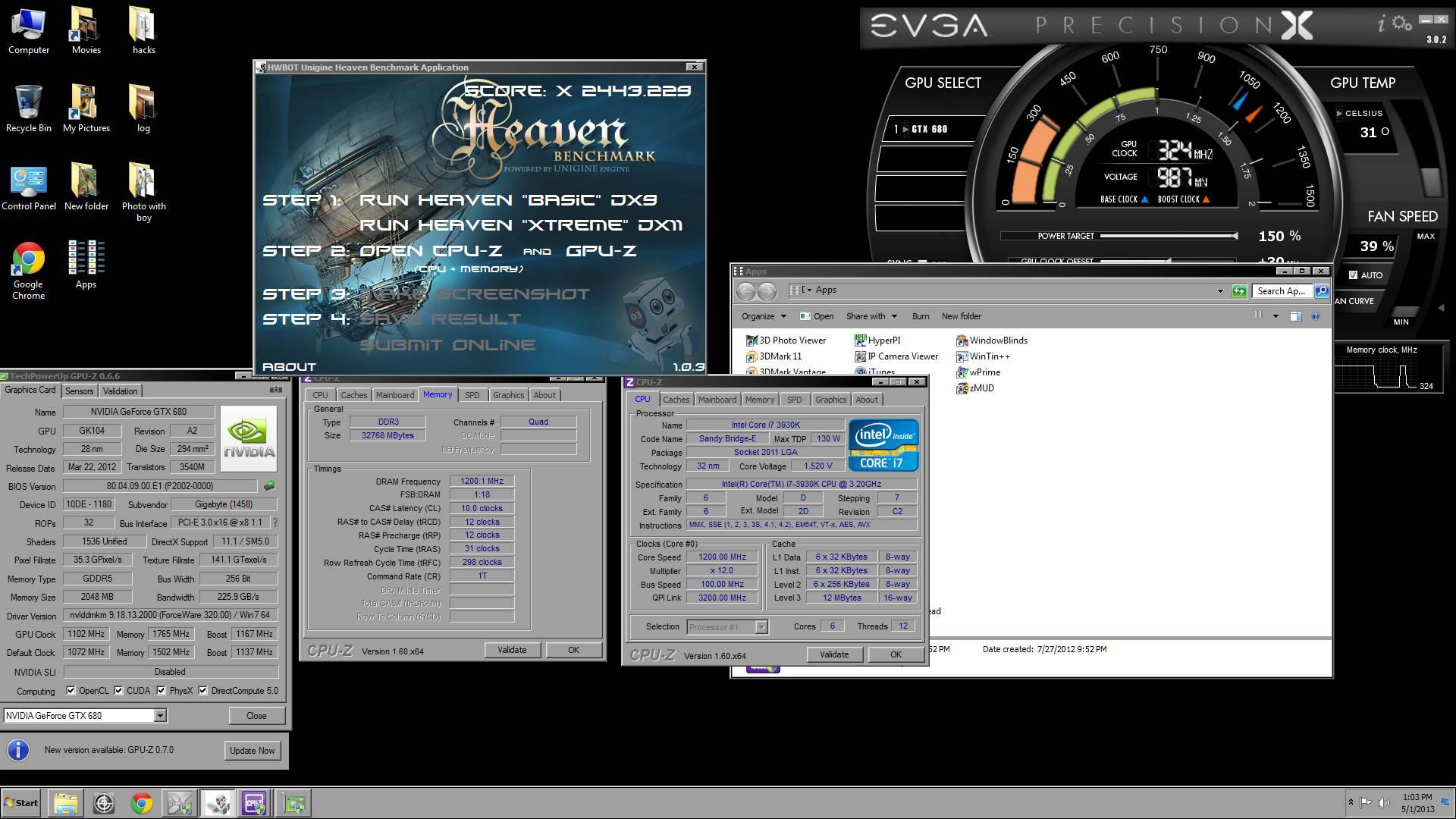Click the back arrow in the Apps explorer window
Screen dimensions: 1456x819
(745, 290)
